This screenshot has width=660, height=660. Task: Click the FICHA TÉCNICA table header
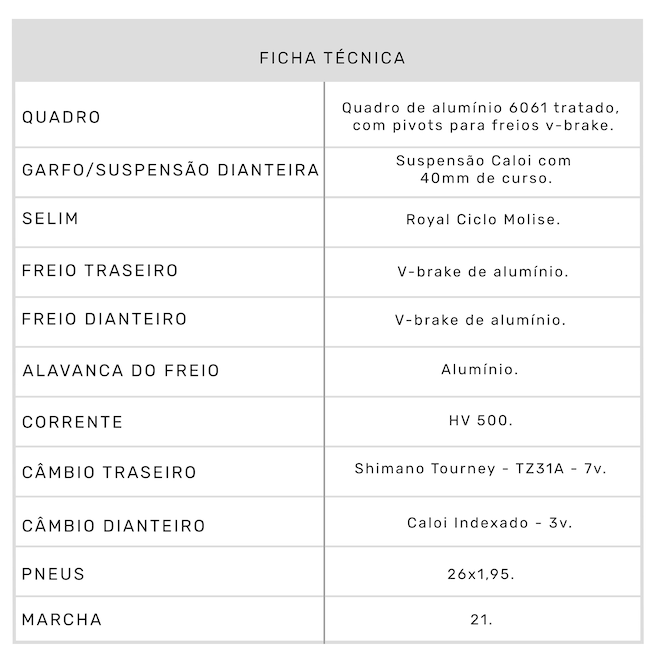pos(332,58)
